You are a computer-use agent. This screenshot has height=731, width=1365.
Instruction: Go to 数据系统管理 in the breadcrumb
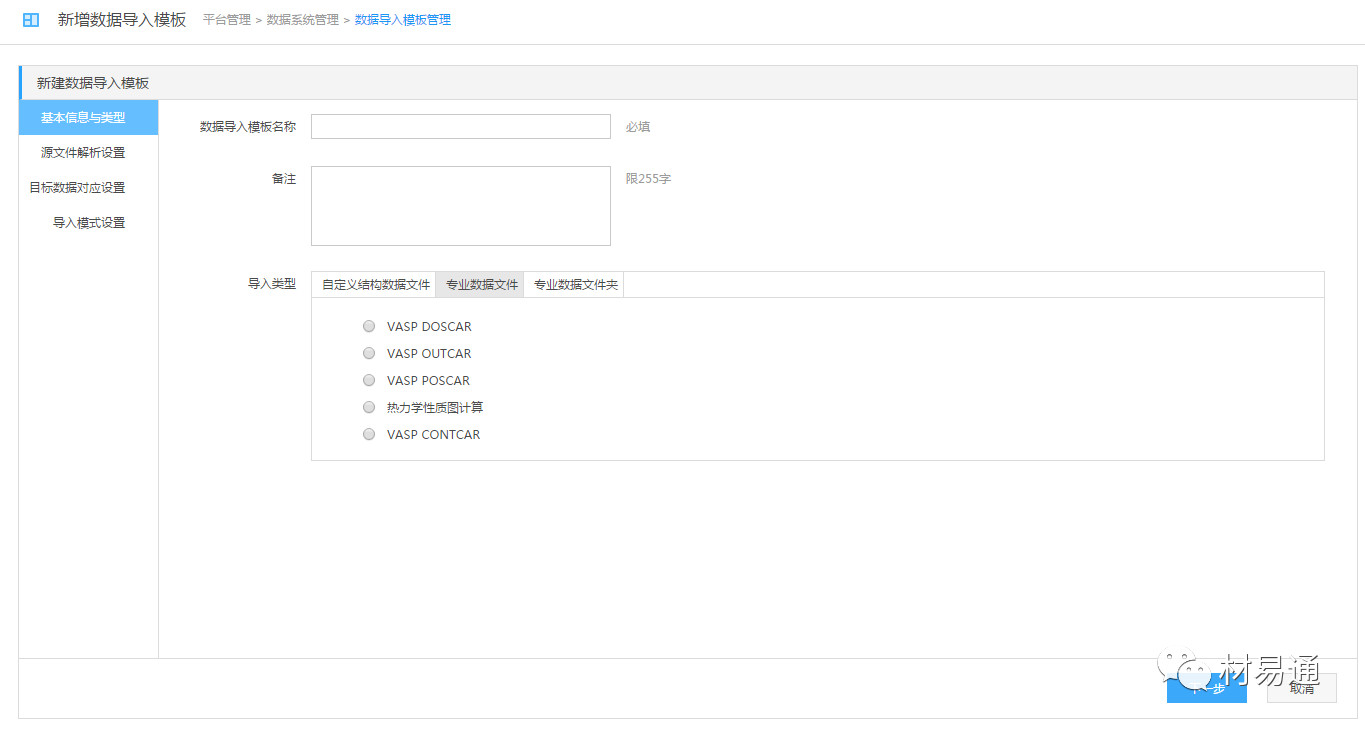(x=302, y=20)
